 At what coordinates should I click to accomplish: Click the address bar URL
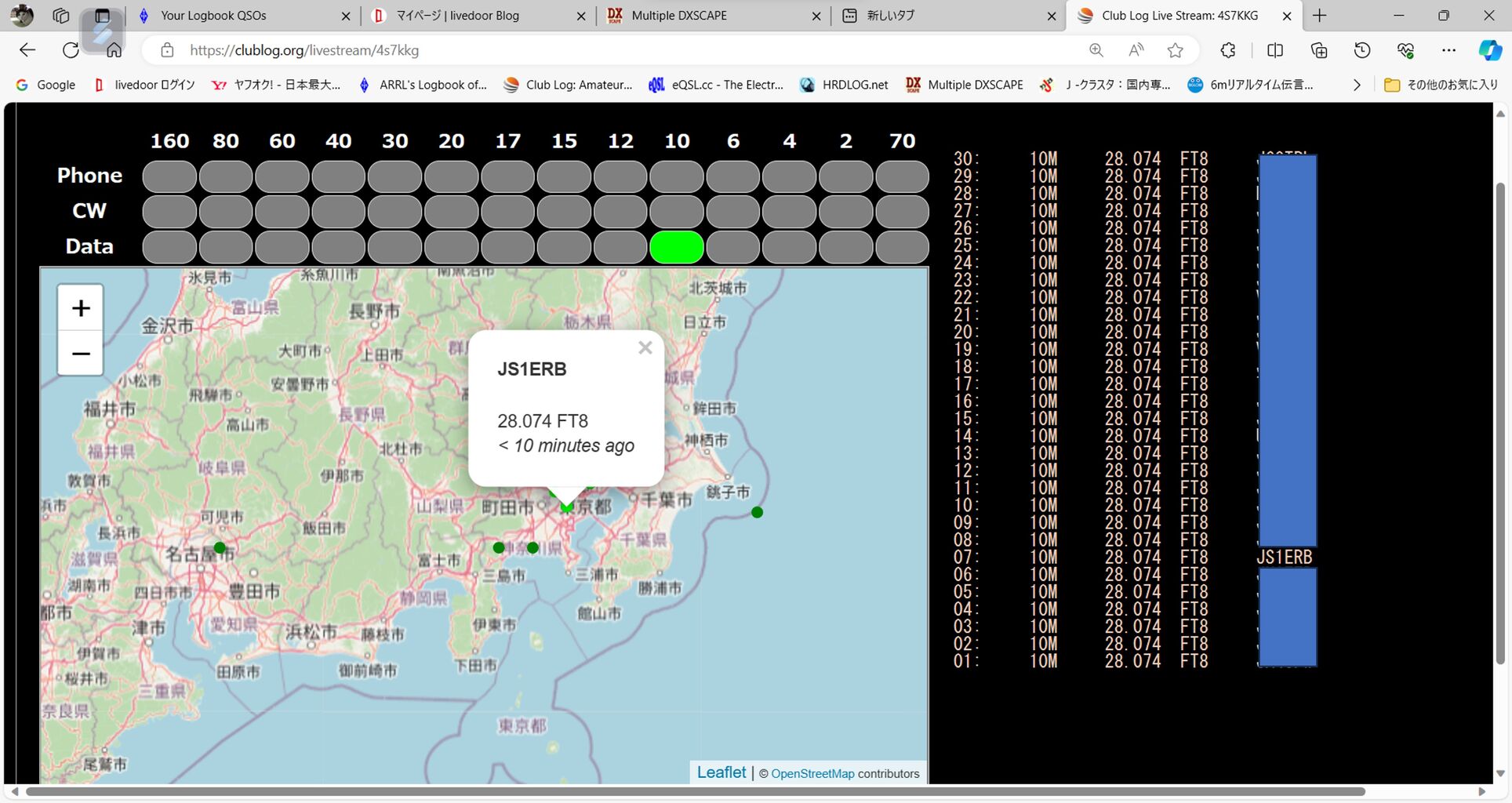click(304, 50)
